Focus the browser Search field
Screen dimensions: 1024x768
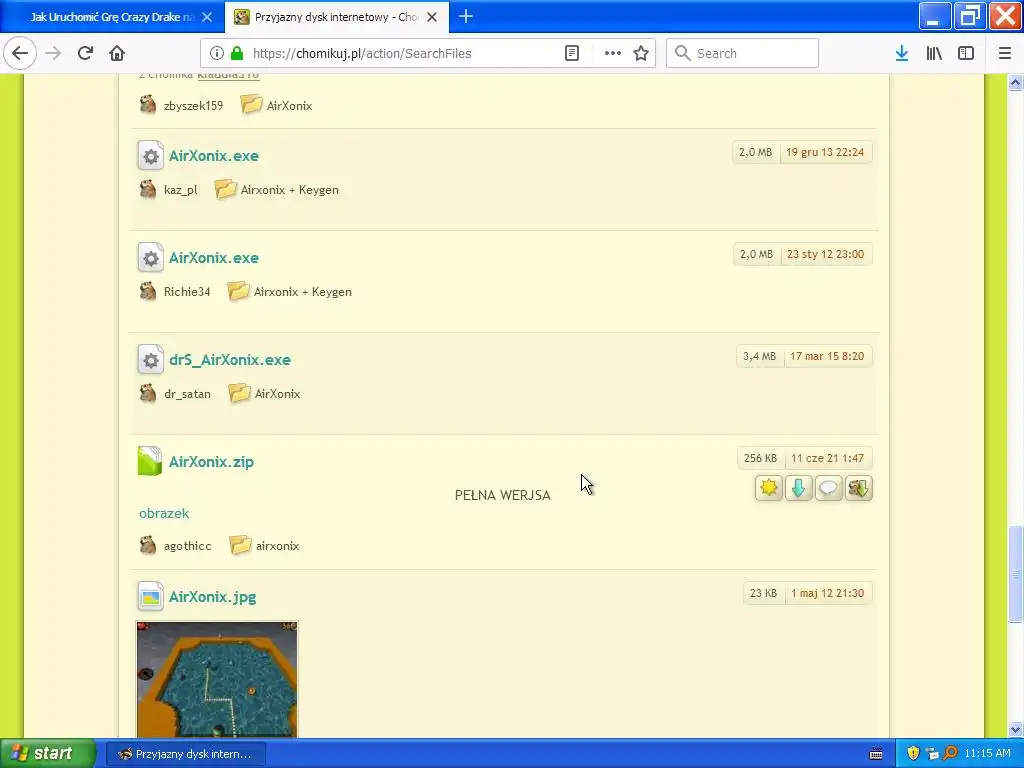click(743, 54)
